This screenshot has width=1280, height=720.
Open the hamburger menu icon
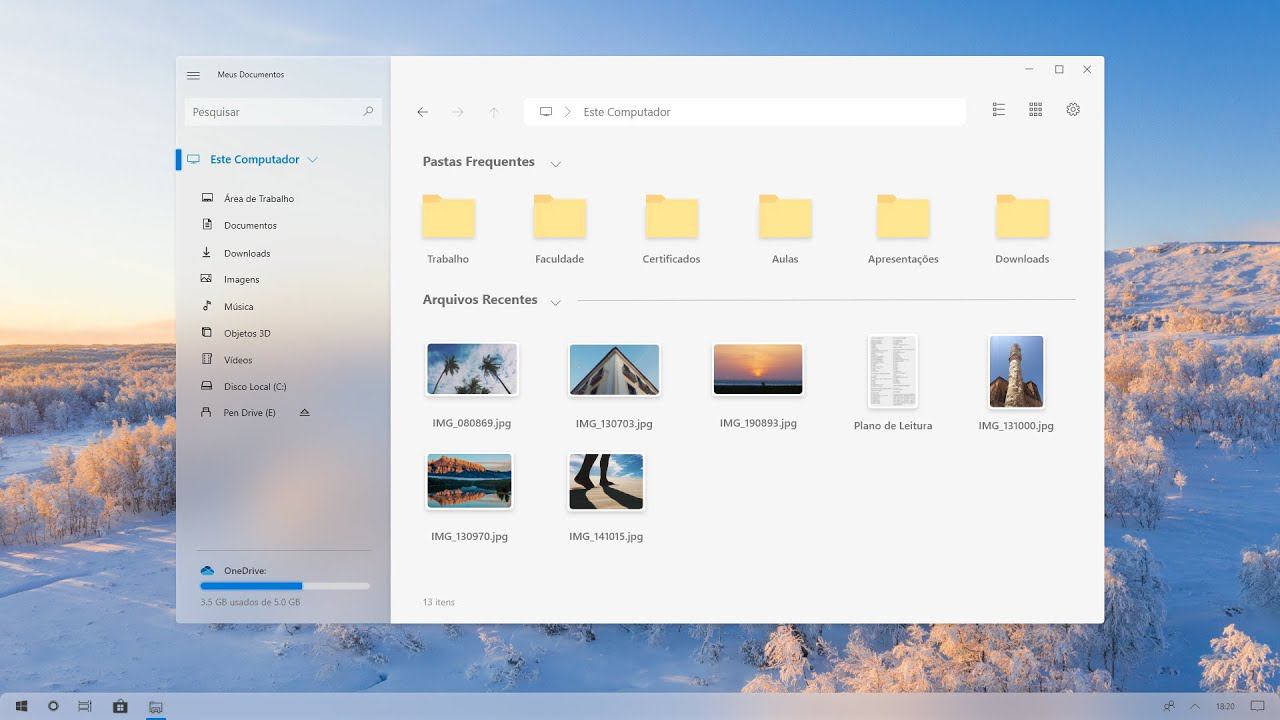[x=193, y=75]
